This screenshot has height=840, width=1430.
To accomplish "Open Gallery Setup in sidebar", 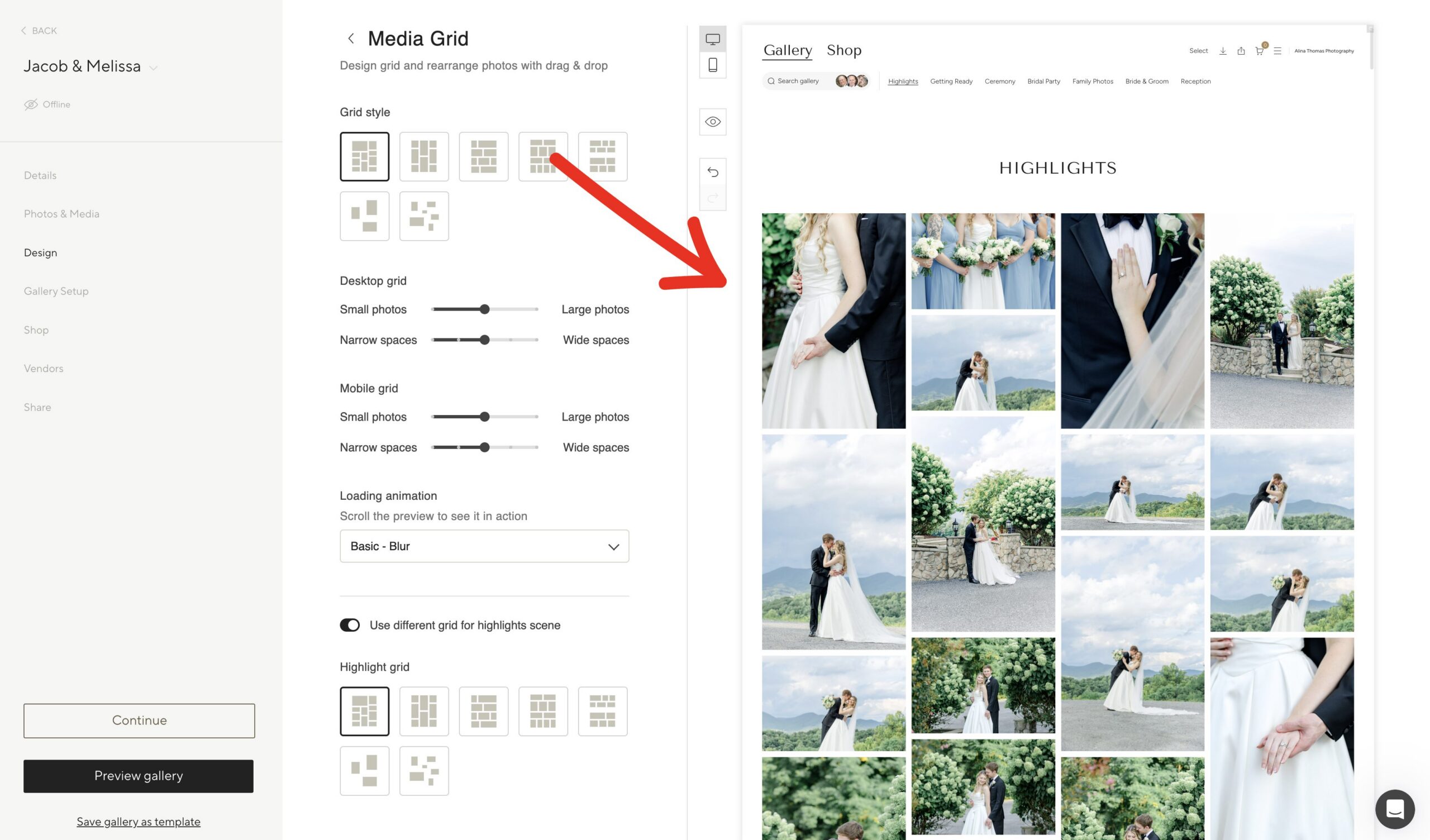I will [56, 291].
